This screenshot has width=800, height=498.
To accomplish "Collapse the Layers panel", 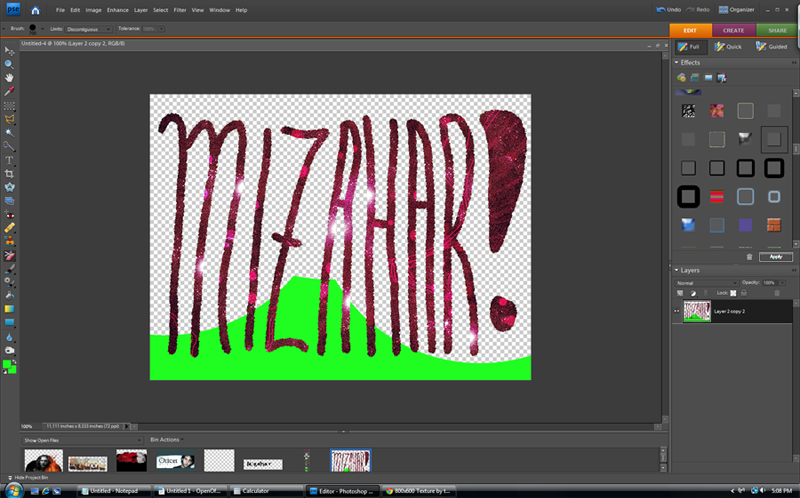I will click(677, 270).
